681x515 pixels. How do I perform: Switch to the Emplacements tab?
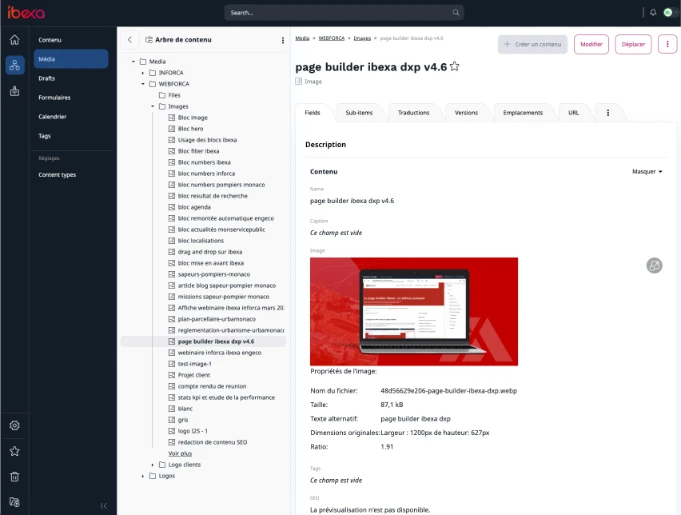(x=523, y=112)
